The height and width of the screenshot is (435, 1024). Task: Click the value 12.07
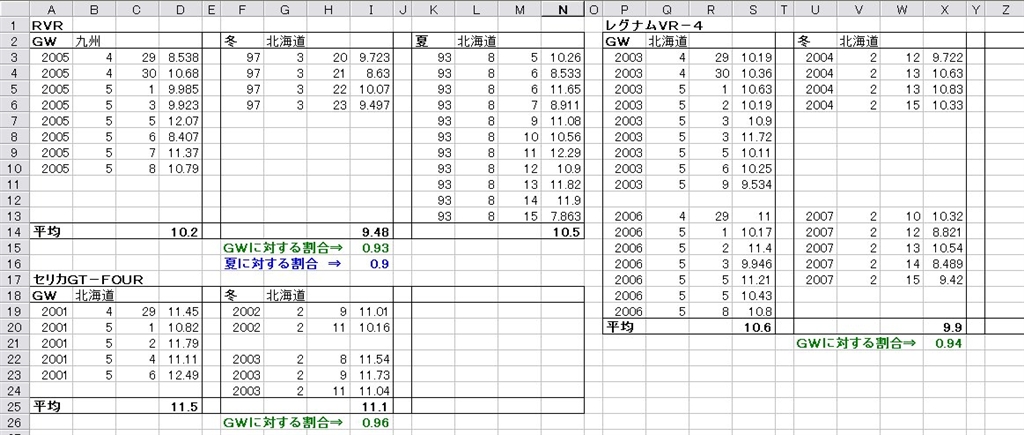(185, 120)
